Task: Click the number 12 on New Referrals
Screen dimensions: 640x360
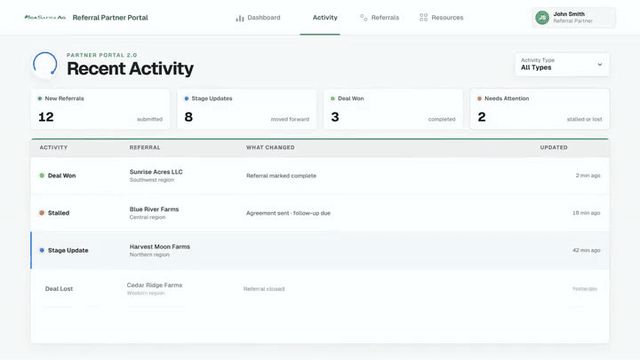Action: 46,117
